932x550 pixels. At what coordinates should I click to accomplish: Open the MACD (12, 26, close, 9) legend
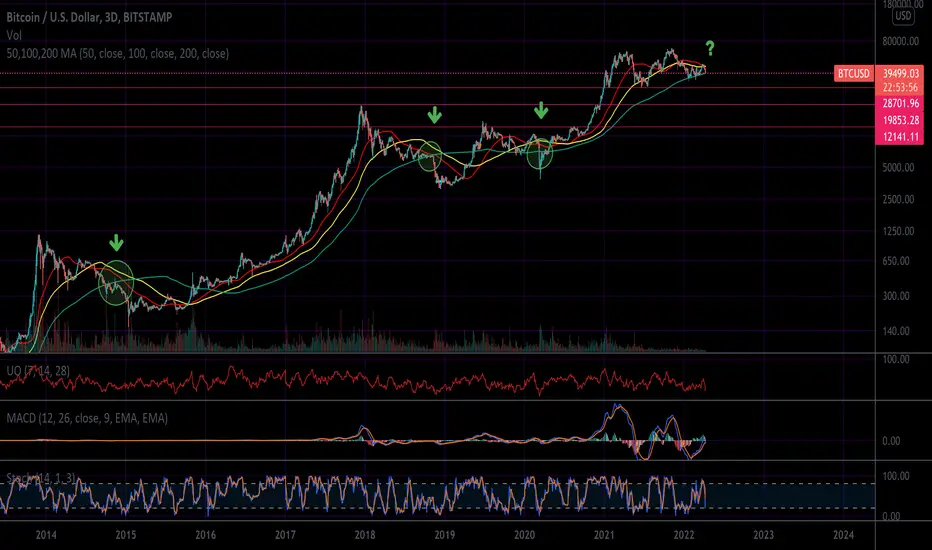(87, 419)
